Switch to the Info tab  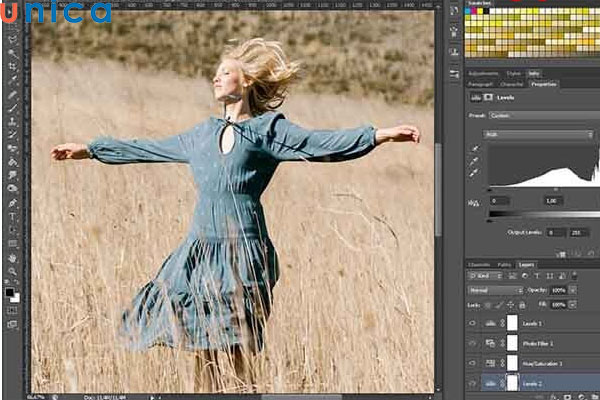tap(534, 73)
